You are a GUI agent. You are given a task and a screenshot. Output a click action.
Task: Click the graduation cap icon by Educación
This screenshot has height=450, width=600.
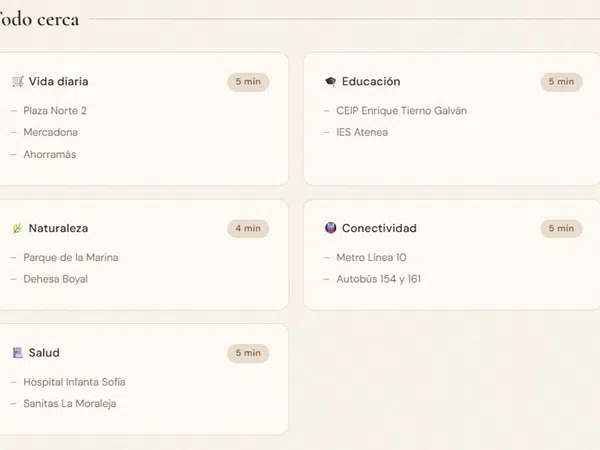331,82
